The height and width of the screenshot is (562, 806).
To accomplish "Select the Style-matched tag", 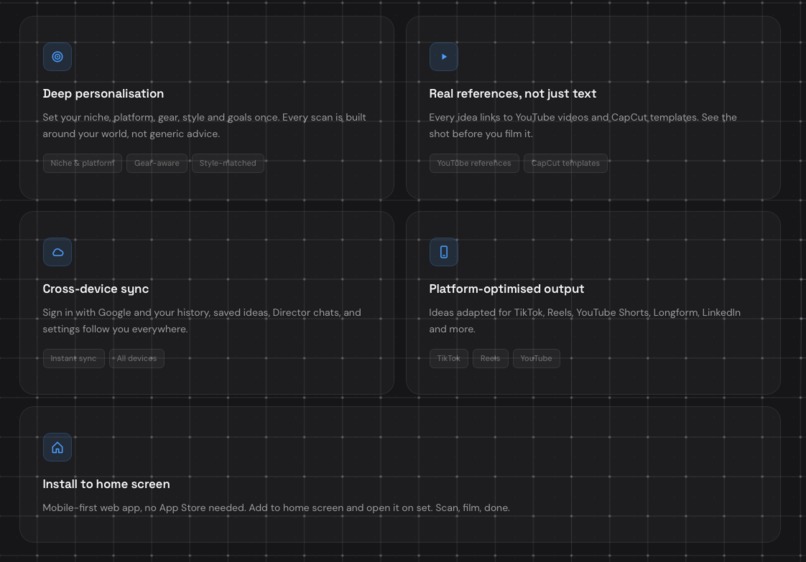I will [228, 163].
